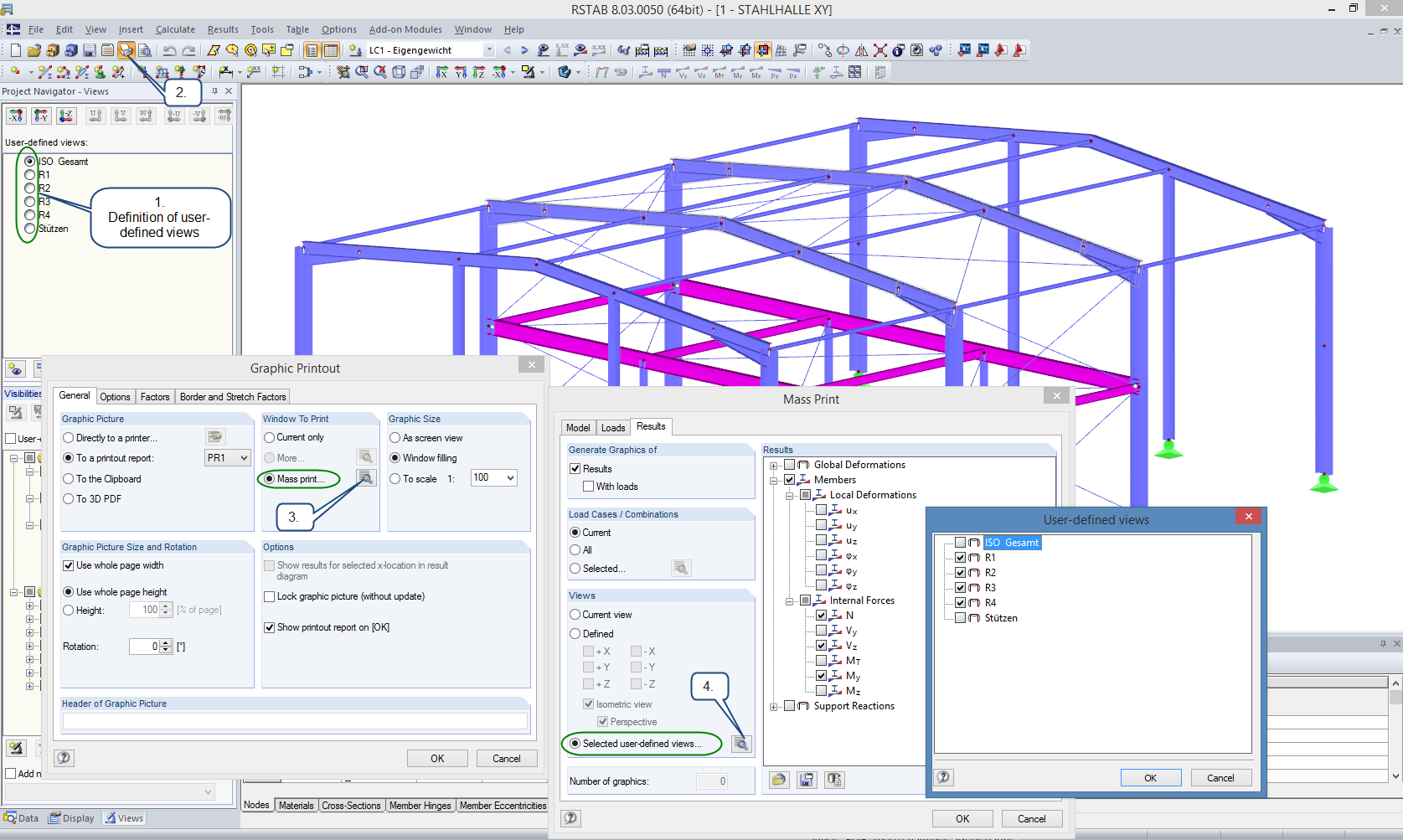1403x840 pixels.
Task: Click Cancel in Graphic Printout dialog
Action: (x=506, y=759)
